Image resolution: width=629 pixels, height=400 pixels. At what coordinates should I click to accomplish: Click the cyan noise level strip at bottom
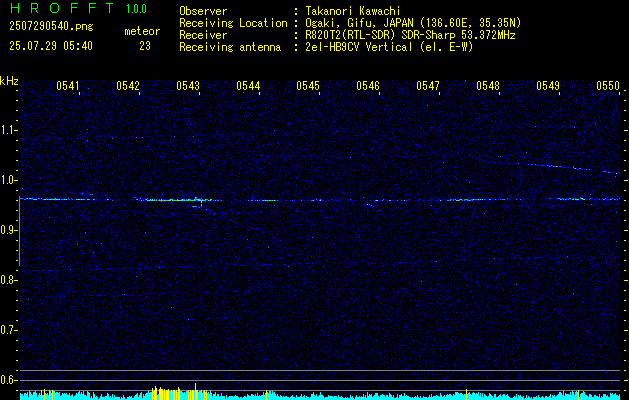[320, 395]
